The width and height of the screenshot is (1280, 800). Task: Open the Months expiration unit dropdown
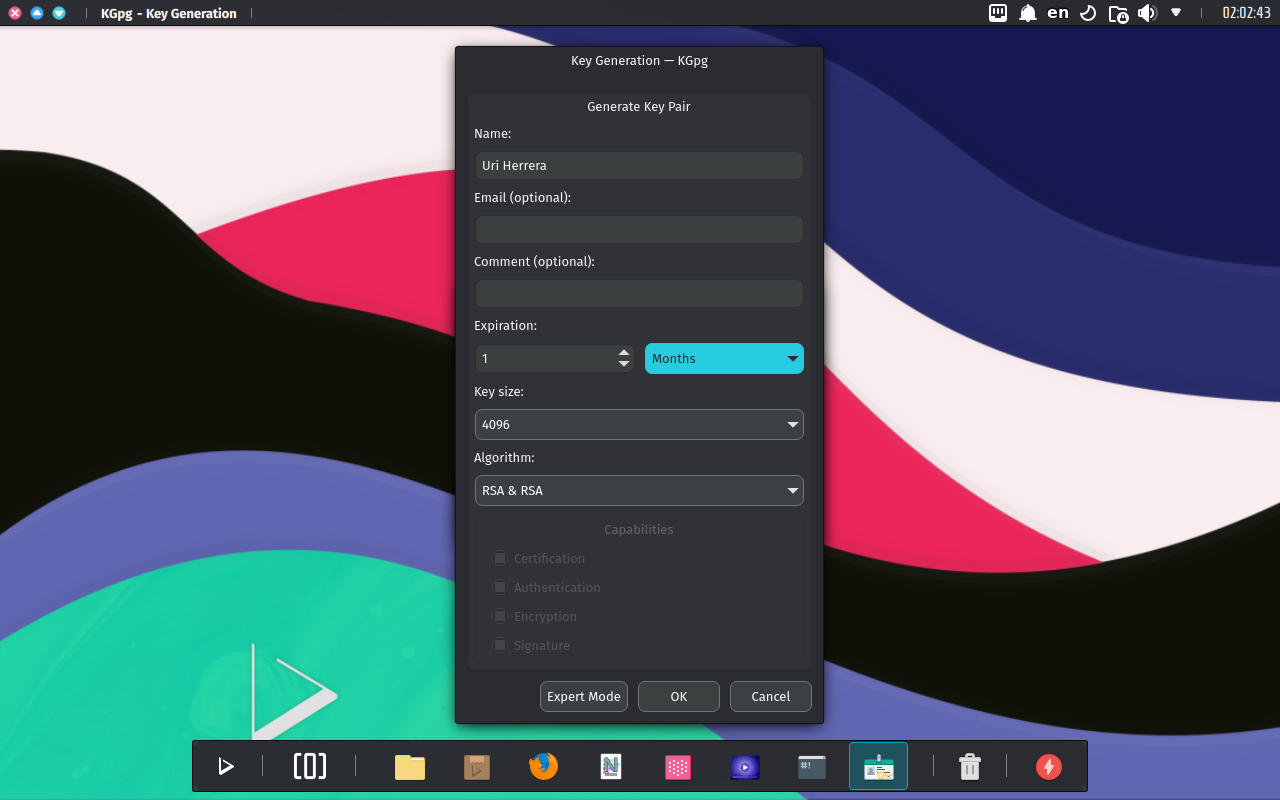tap(724, 358)
